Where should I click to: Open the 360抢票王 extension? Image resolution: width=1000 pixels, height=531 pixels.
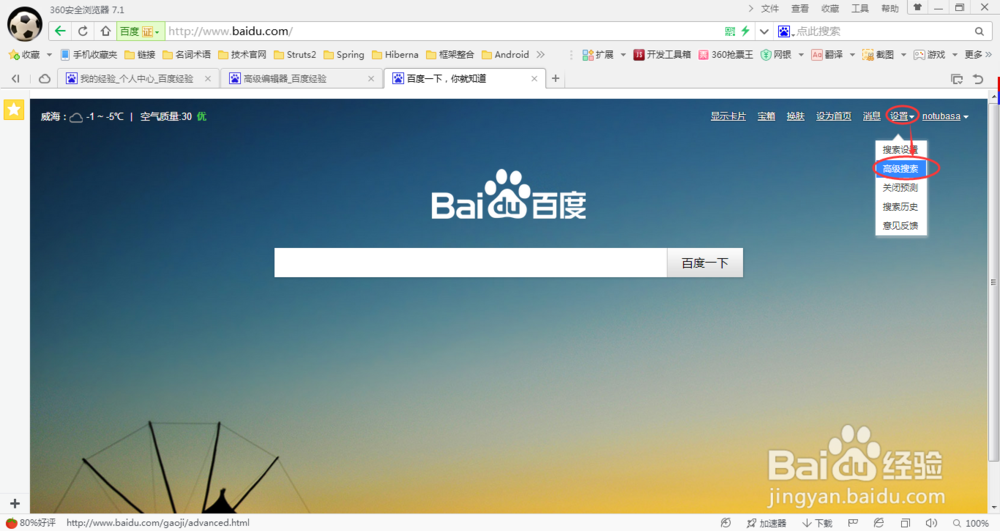726,55
